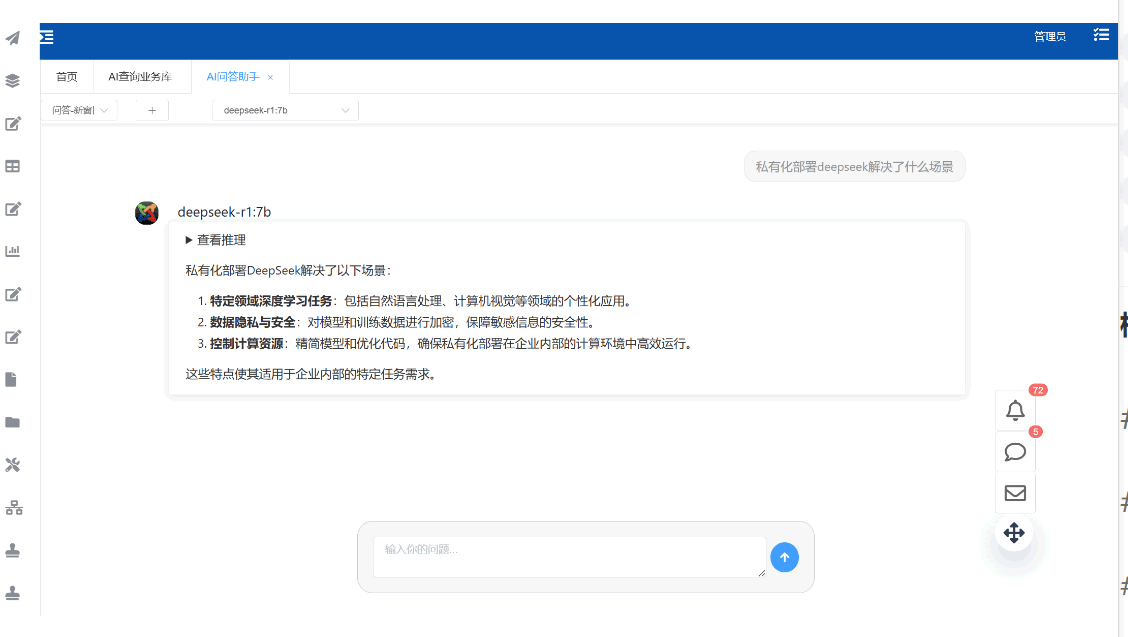
Task: Select the network hierarchy icon in the sidebar
Action: [x=13, y=507]
